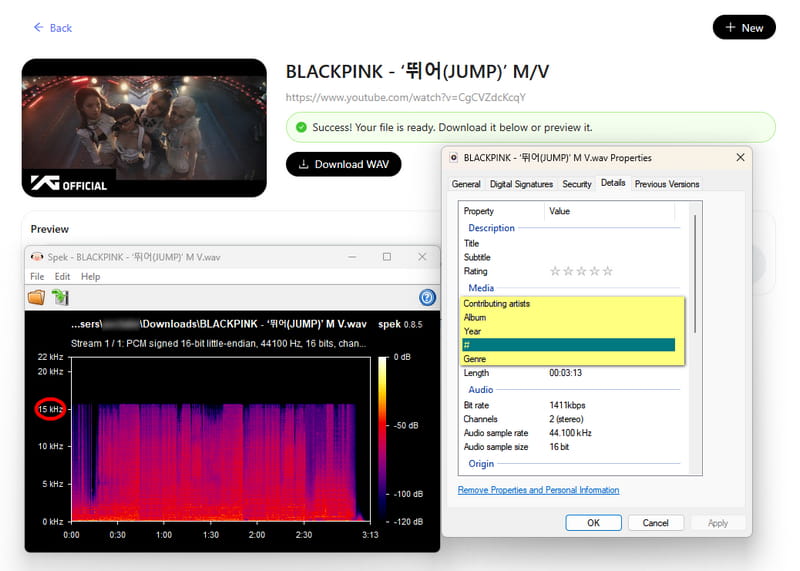Select the Album property row
The width and height of the screenshot is (800, 571).
(571, 317)
